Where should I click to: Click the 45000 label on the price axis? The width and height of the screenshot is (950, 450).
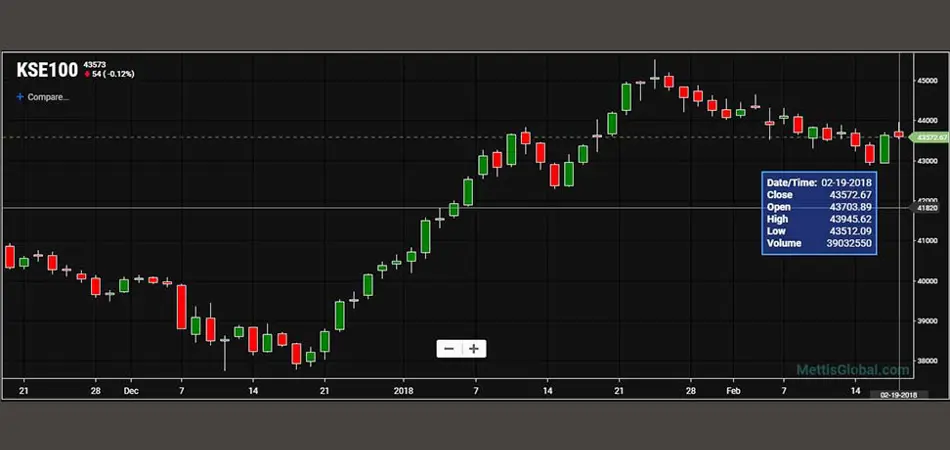pos(926,81)
